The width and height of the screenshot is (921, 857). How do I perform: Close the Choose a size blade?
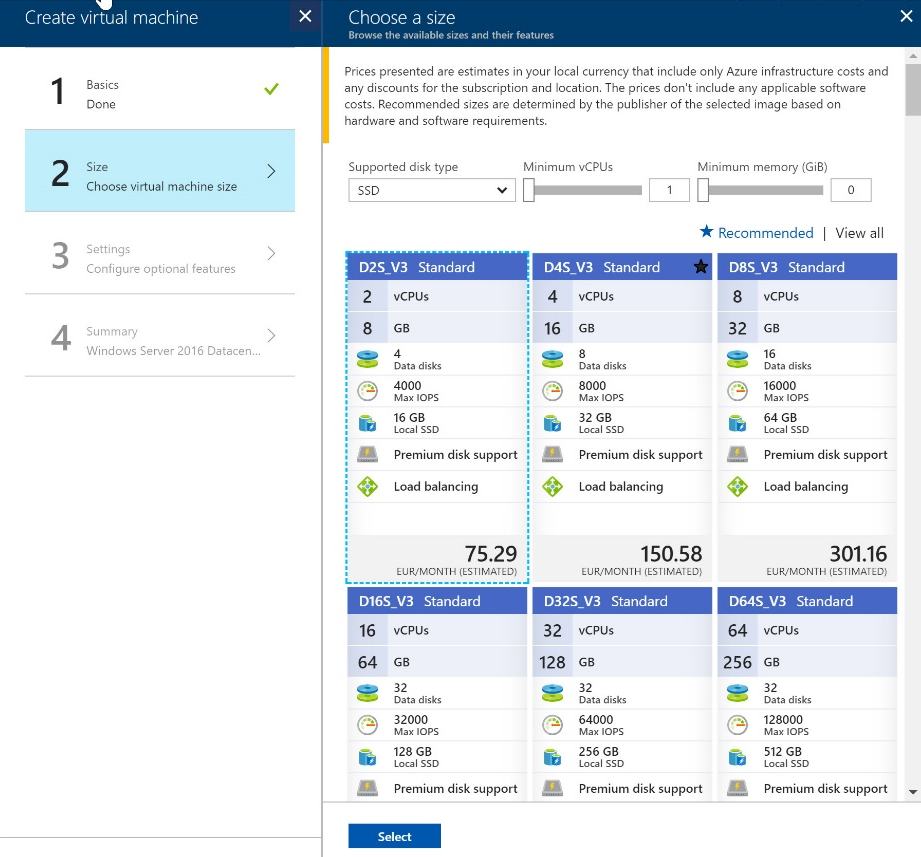tap(906, 16)
